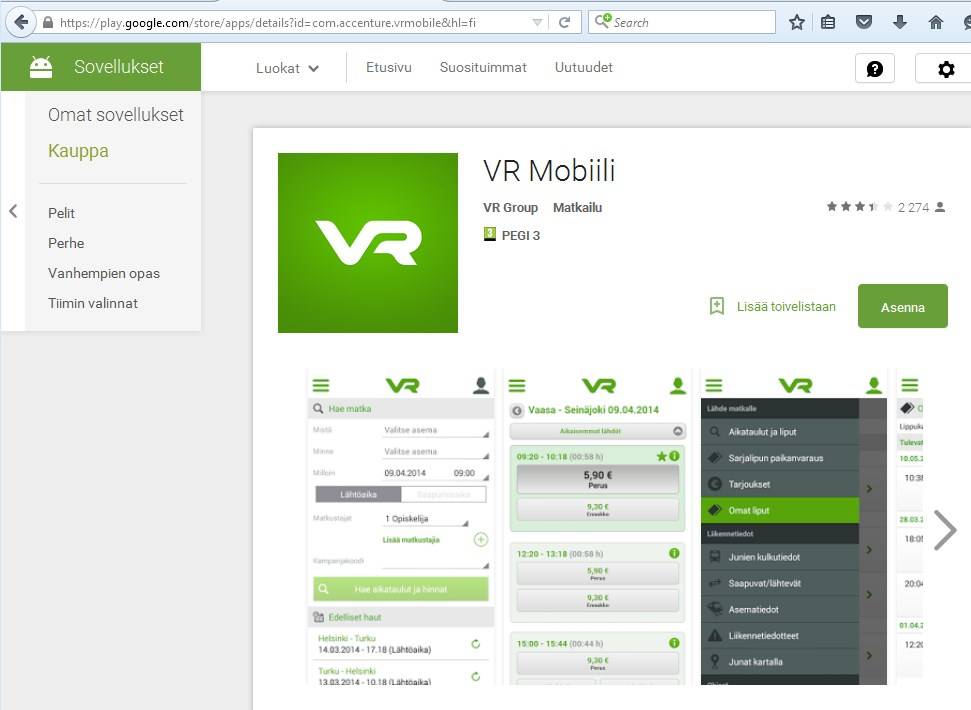The height and width of the screenshot is (710, 971).
Task: Open the Uutuudet tab
Action: tap(584, 68)
